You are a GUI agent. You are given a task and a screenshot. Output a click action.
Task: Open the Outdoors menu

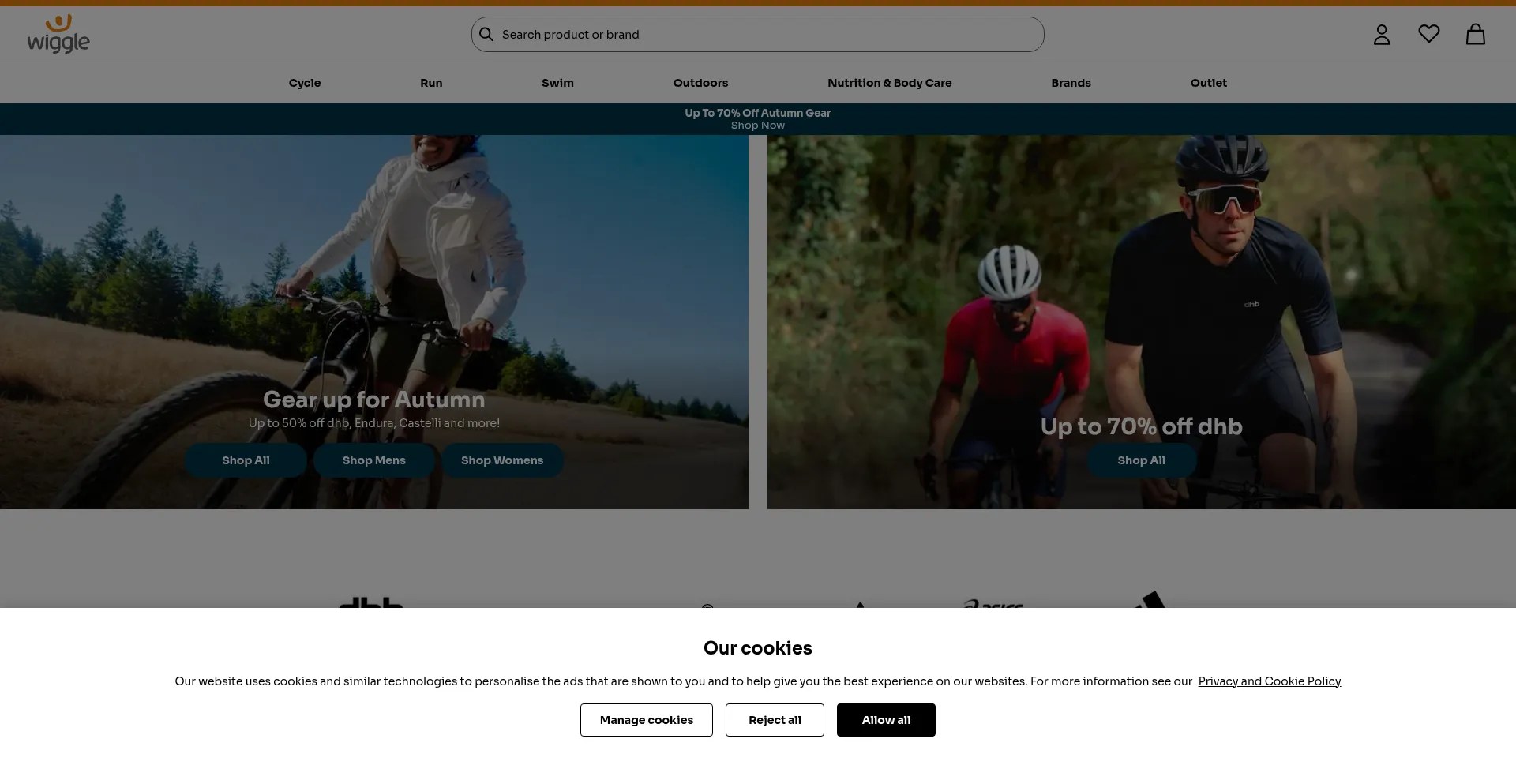click(700, 83)
